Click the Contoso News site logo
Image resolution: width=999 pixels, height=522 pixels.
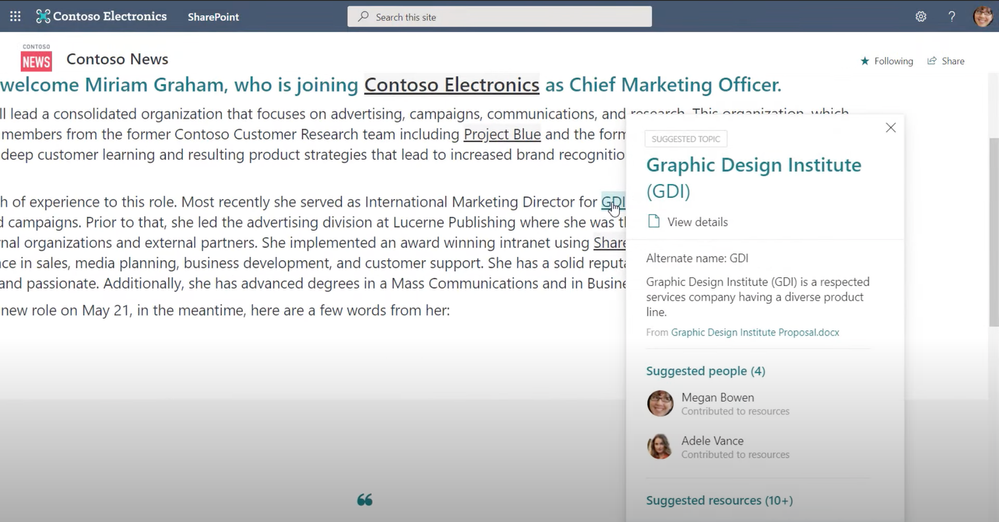36,59
